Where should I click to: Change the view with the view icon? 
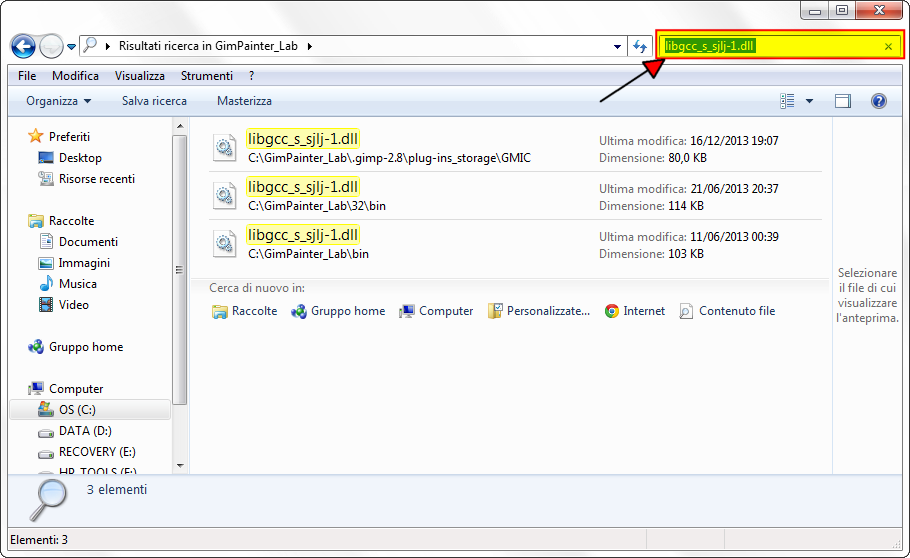tap(787, 101)
